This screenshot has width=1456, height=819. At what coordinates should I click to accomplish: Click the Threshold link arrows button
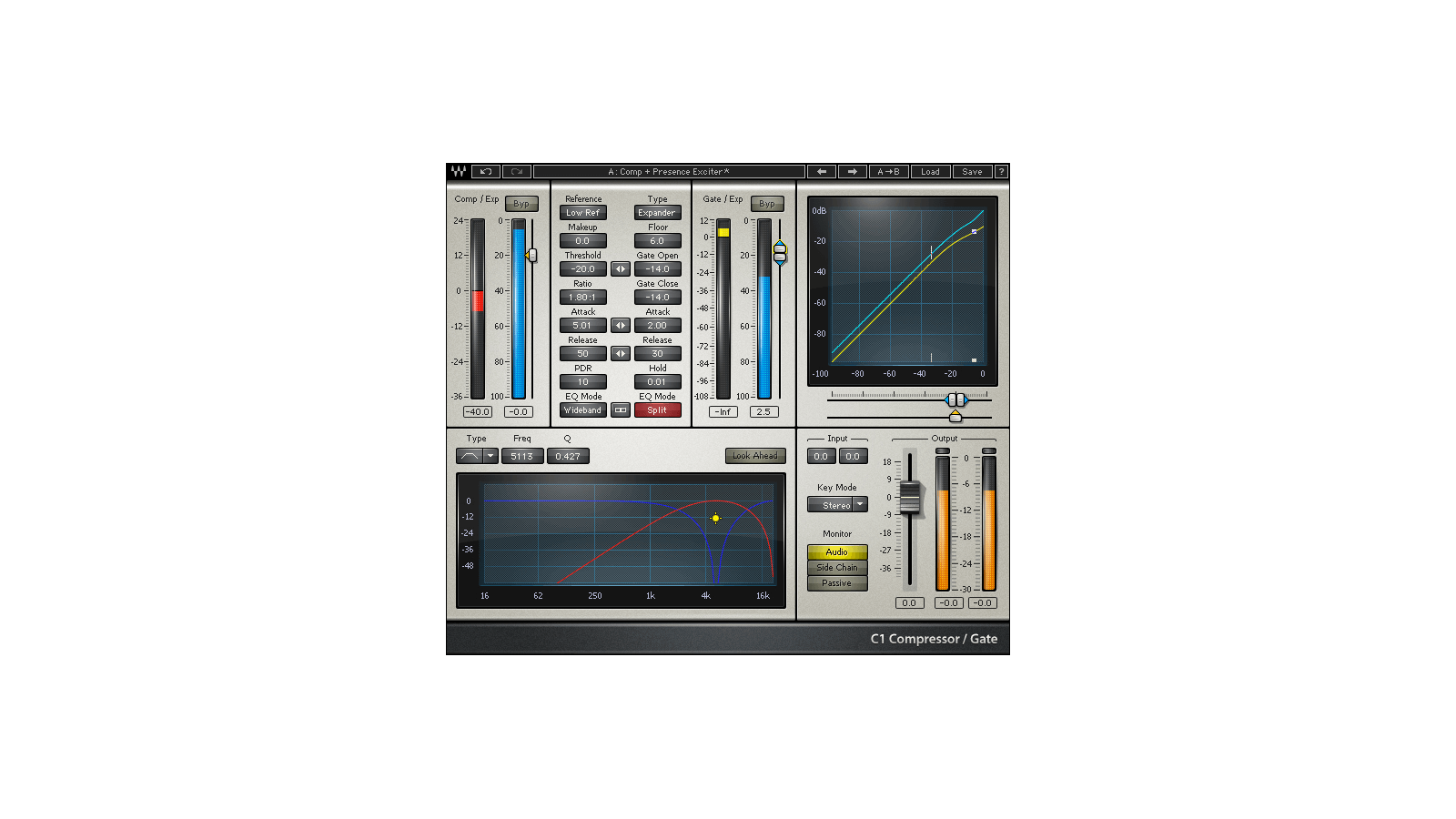pos(621,269)
